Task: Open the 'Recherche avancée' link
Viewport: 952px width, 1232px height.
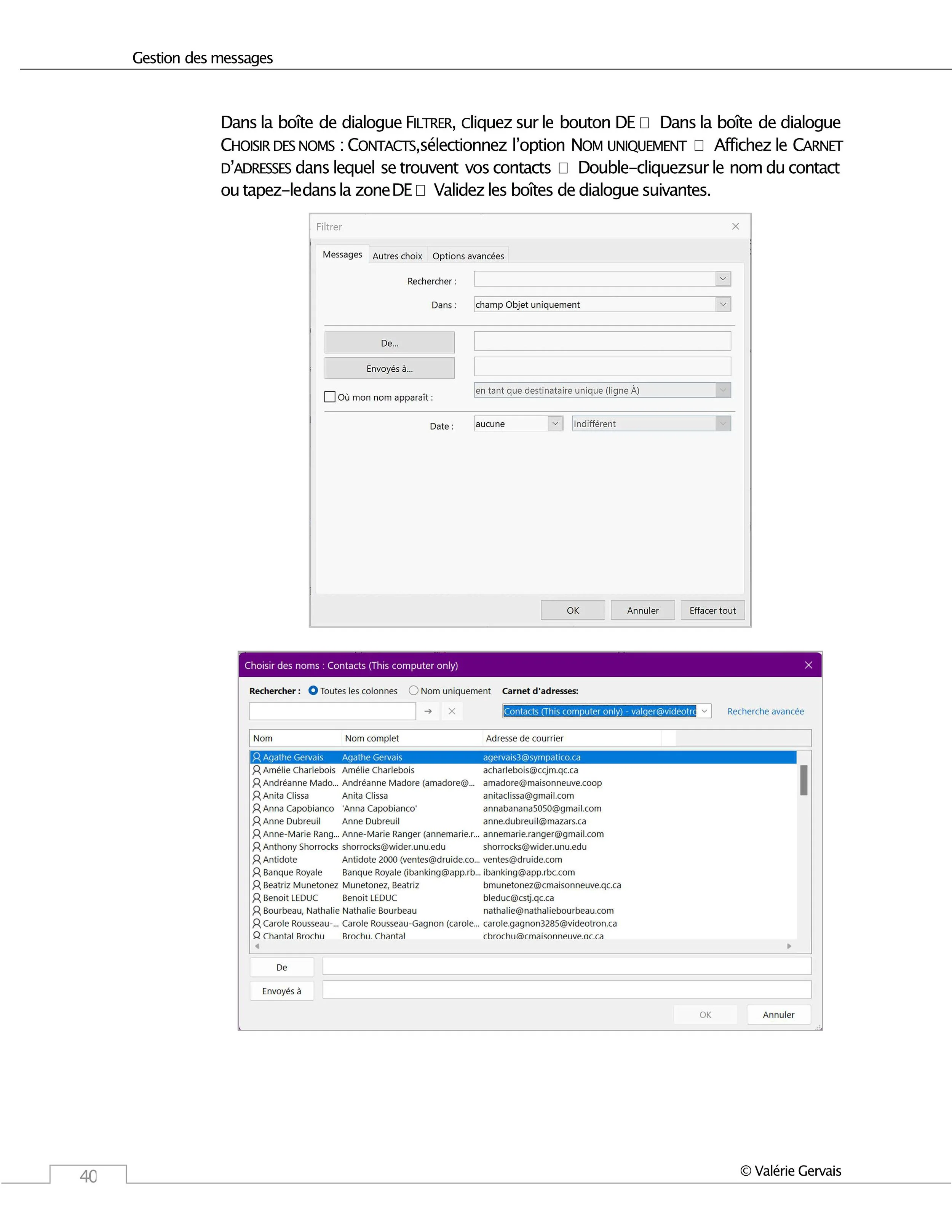Action: coord(765,711)
